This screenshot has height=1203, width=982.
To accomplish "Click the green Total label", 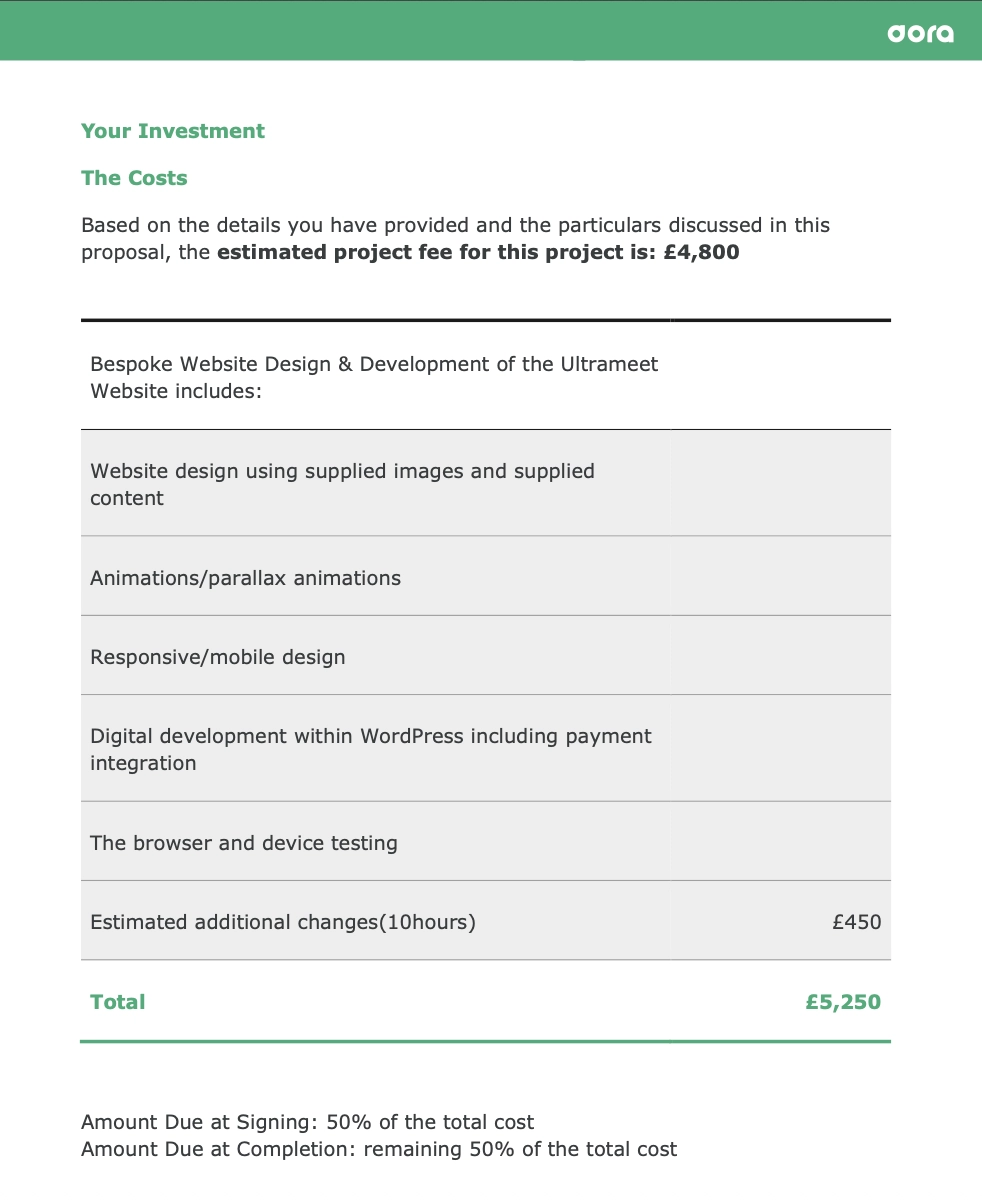I will (x=118, y=1002).
